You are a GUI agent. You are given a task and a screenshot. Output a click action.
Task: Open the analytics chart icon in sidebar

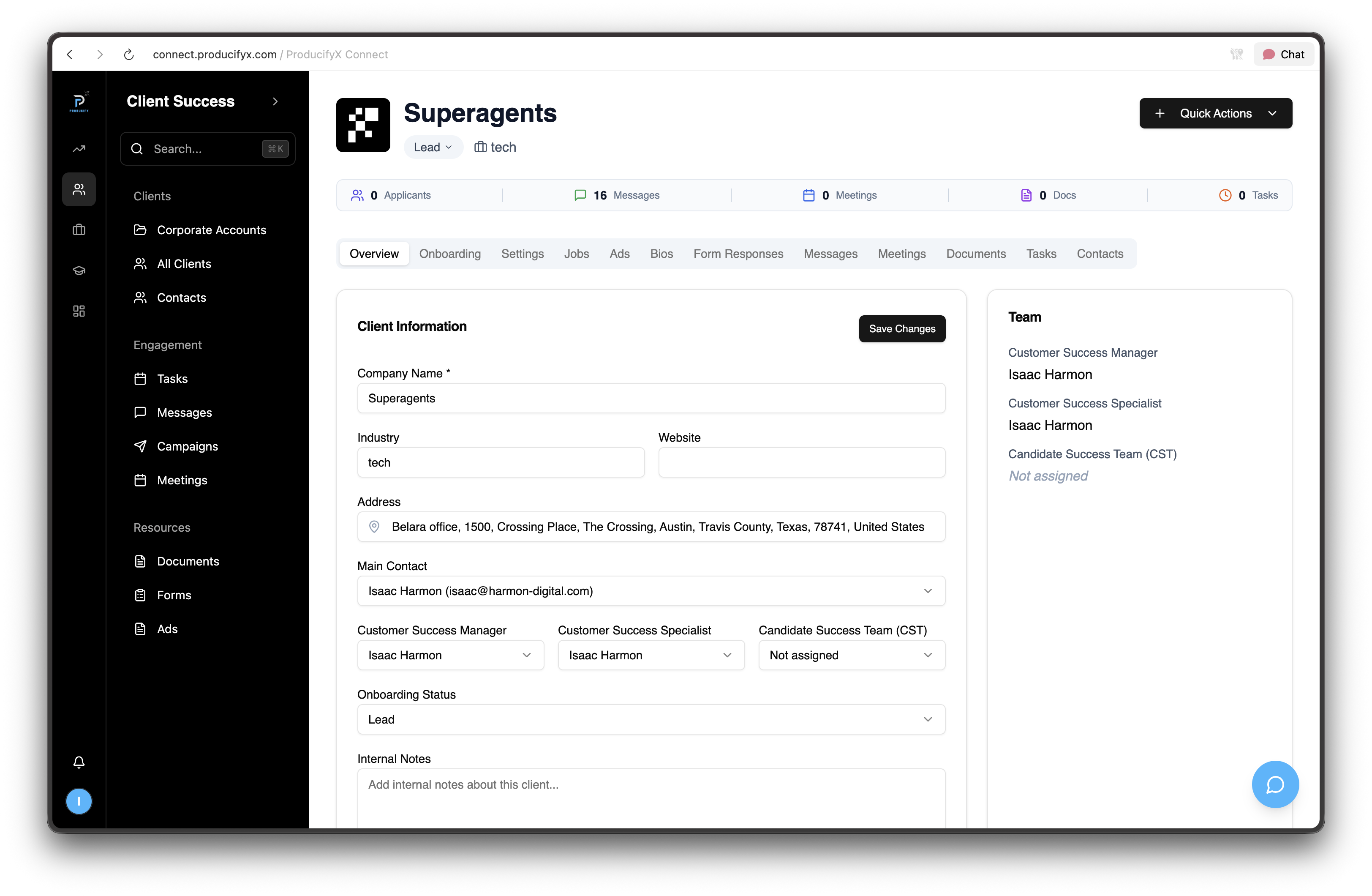[x=79, y=148]
